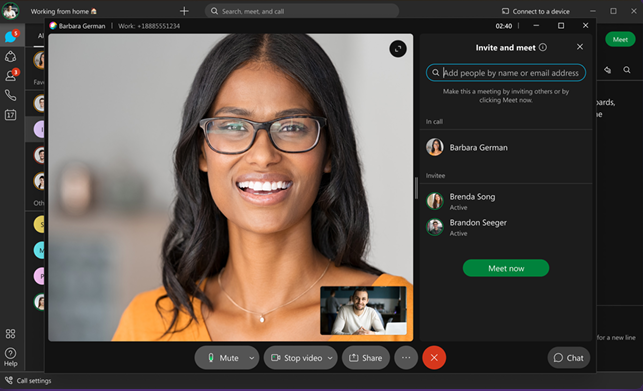This screenshot has height=391, width=643.
Task: Select invitee Brenda Song
Action: (x=506, y=201)
